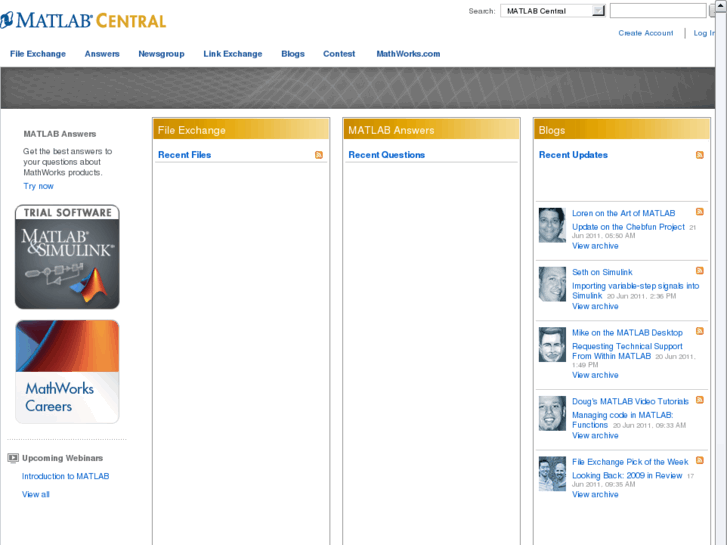This screenshot has width=727, height=545.
Task: Open the Answers menu item
Action: (102, 54)
